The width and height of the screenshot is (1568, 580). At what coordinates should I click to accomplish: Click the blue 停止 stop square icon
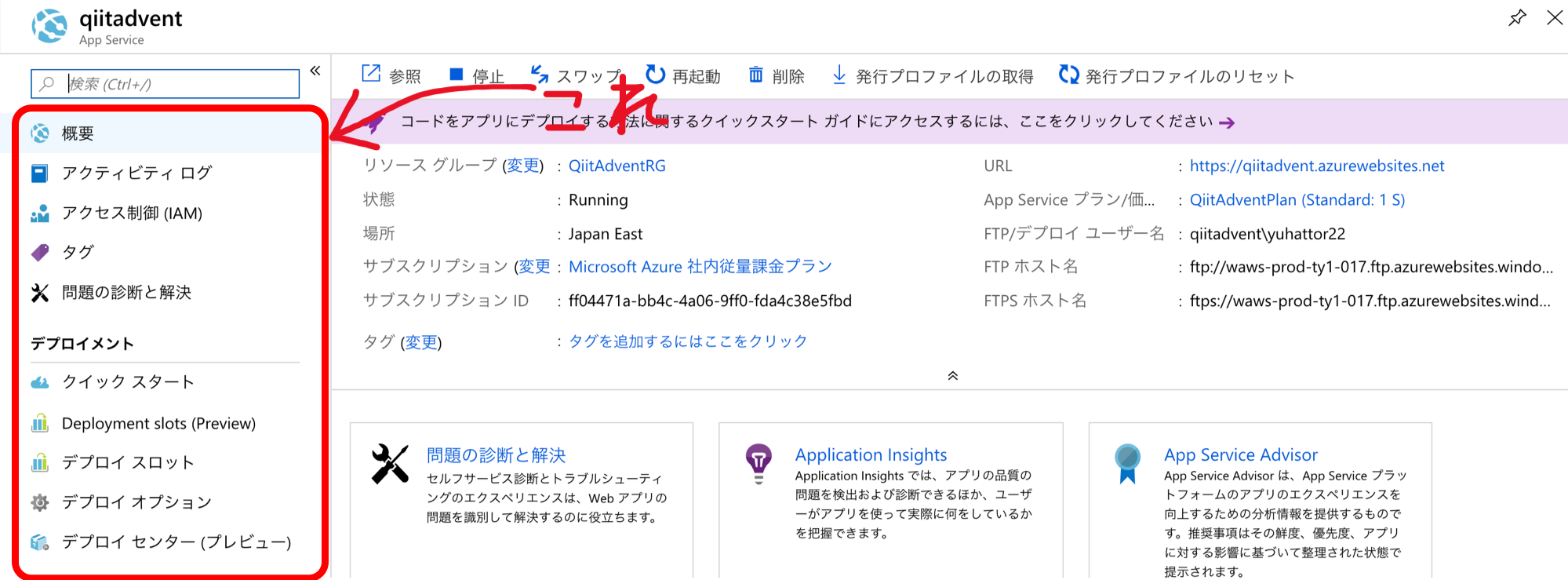(x=456, y=75)
